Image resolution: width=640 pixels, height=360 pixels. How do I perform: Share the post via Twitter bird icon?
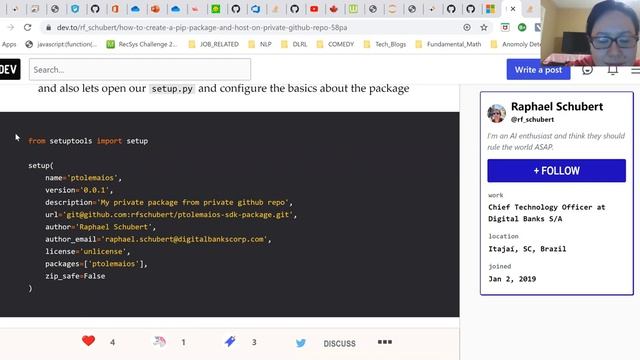point(301,343)
